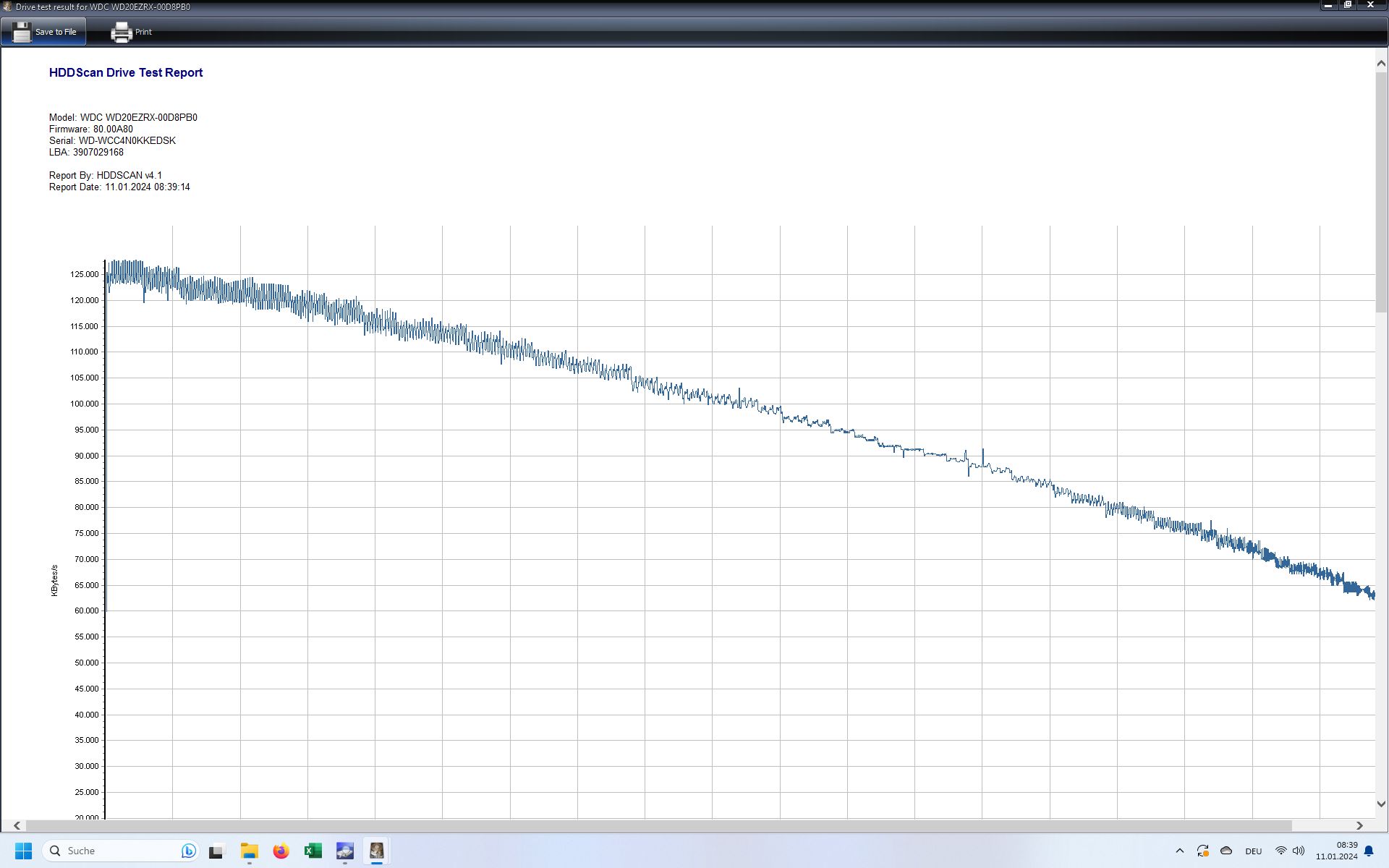Viewport: 1389px width, 868px height.
Task: Click the vertical scrollbar thumb
Action: [1381, 192]
